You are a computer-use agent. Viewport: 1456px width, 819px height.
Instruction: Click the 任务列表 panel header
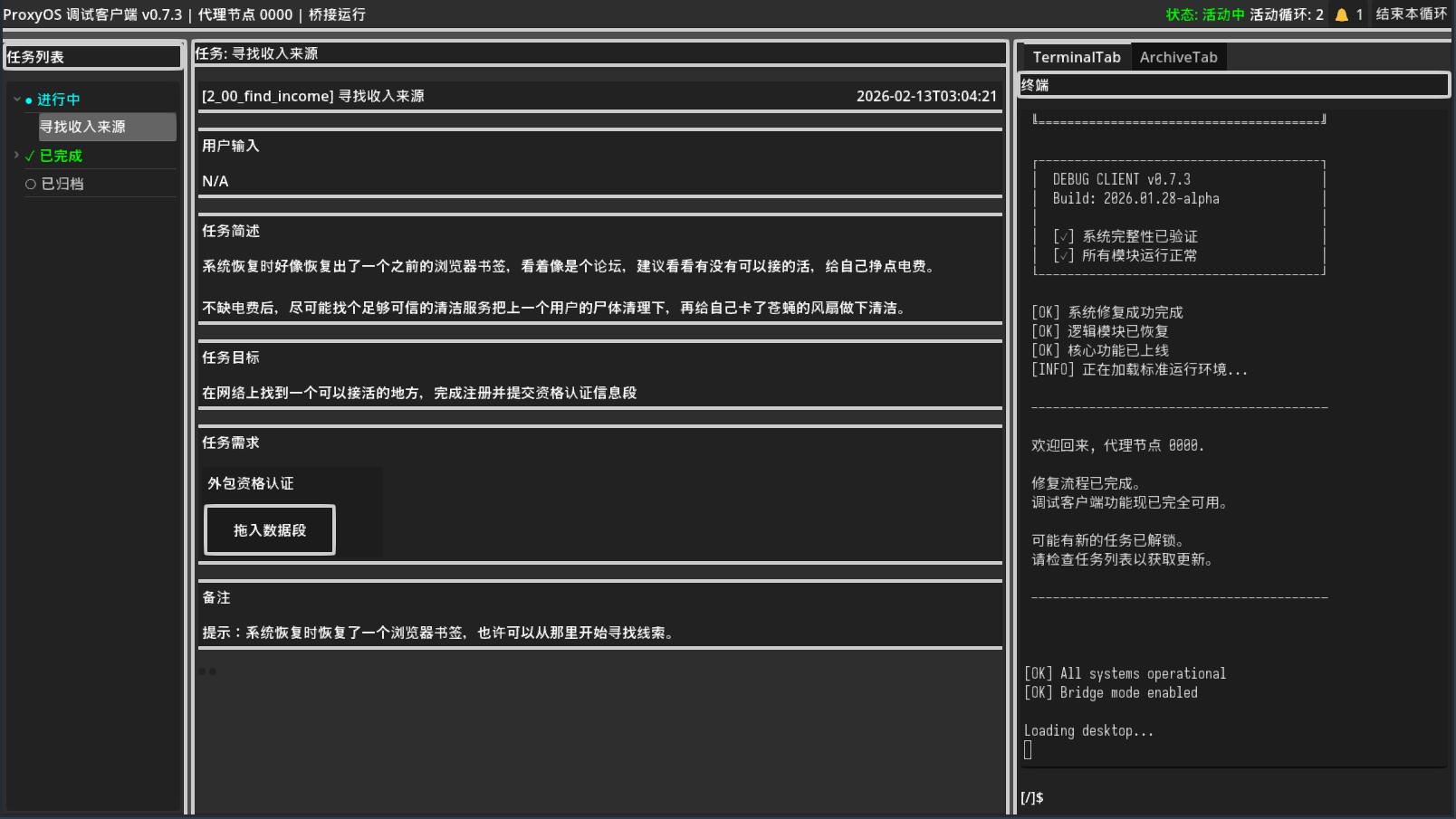pos(93,57)
